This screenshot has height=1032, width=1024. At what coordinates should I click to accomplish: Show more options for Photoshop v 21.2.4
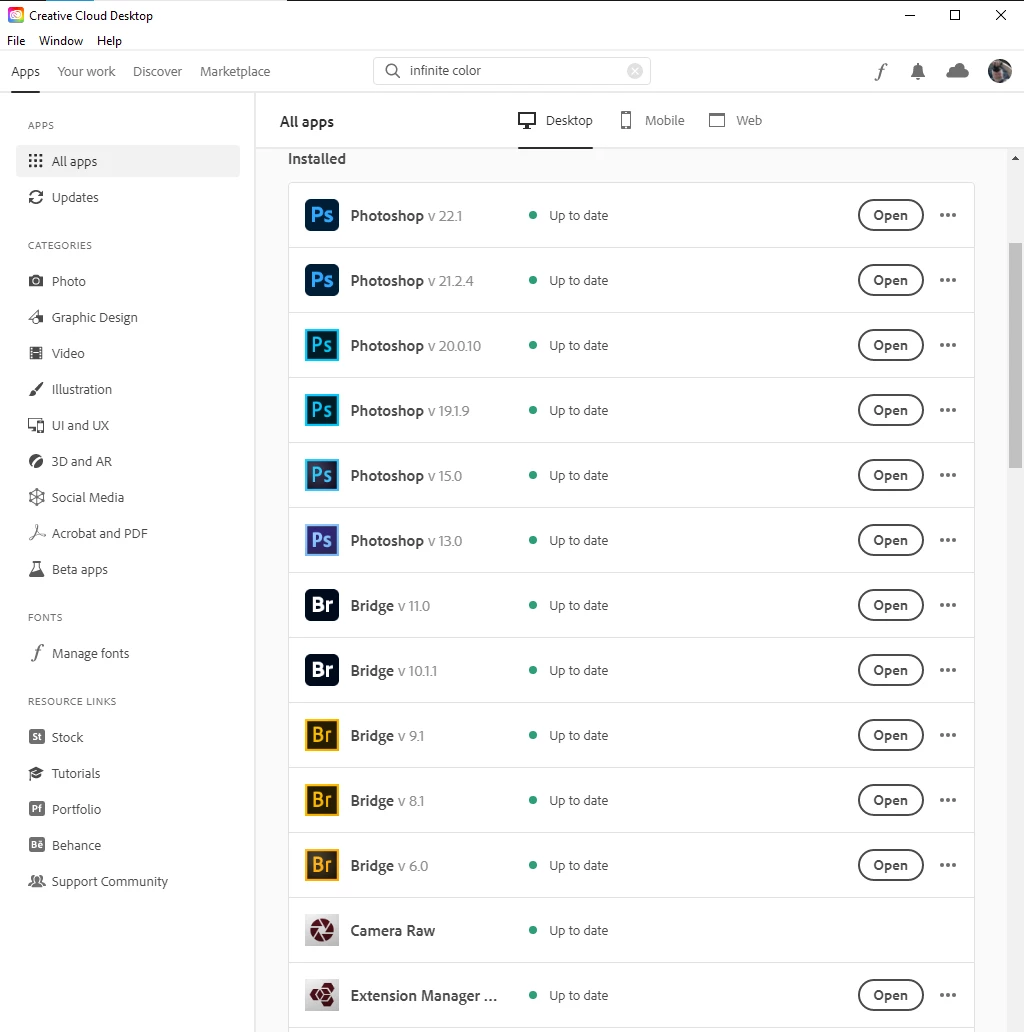pos(948,280)
